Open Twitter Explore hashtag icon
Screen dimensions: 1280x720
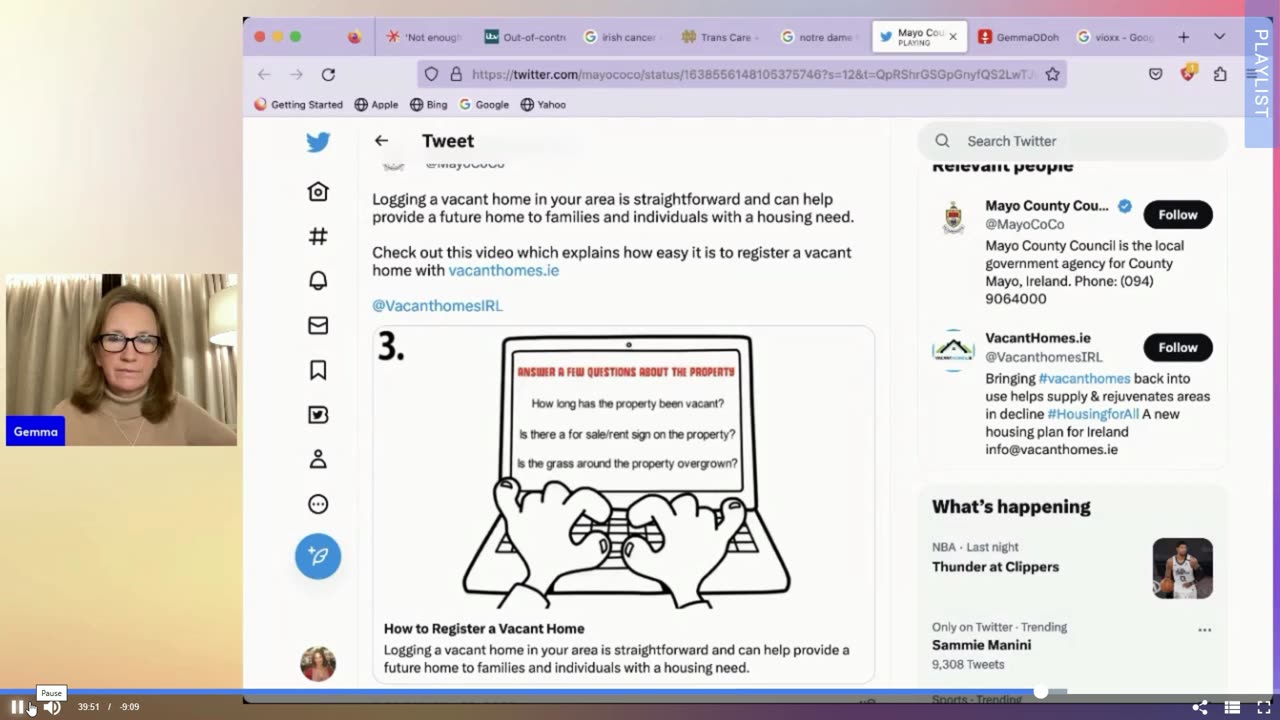pyautogui.click(x=318, y=236)
